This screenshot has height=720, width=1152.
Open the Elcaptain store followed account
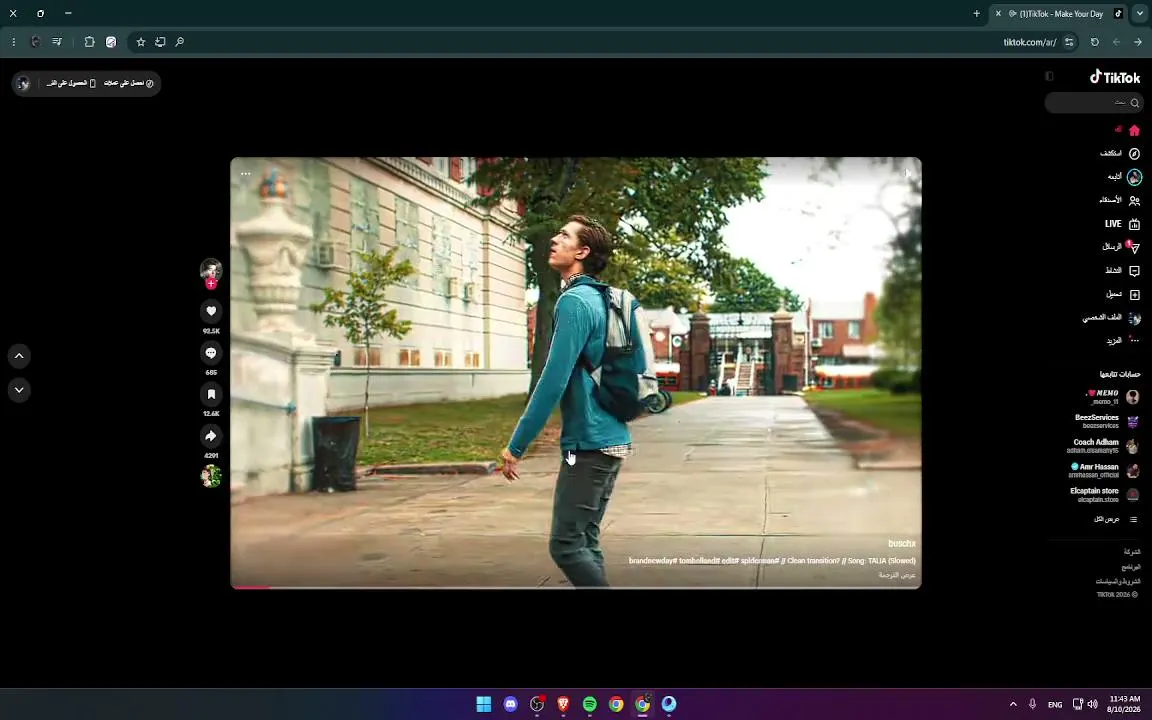click(1104, 494)
